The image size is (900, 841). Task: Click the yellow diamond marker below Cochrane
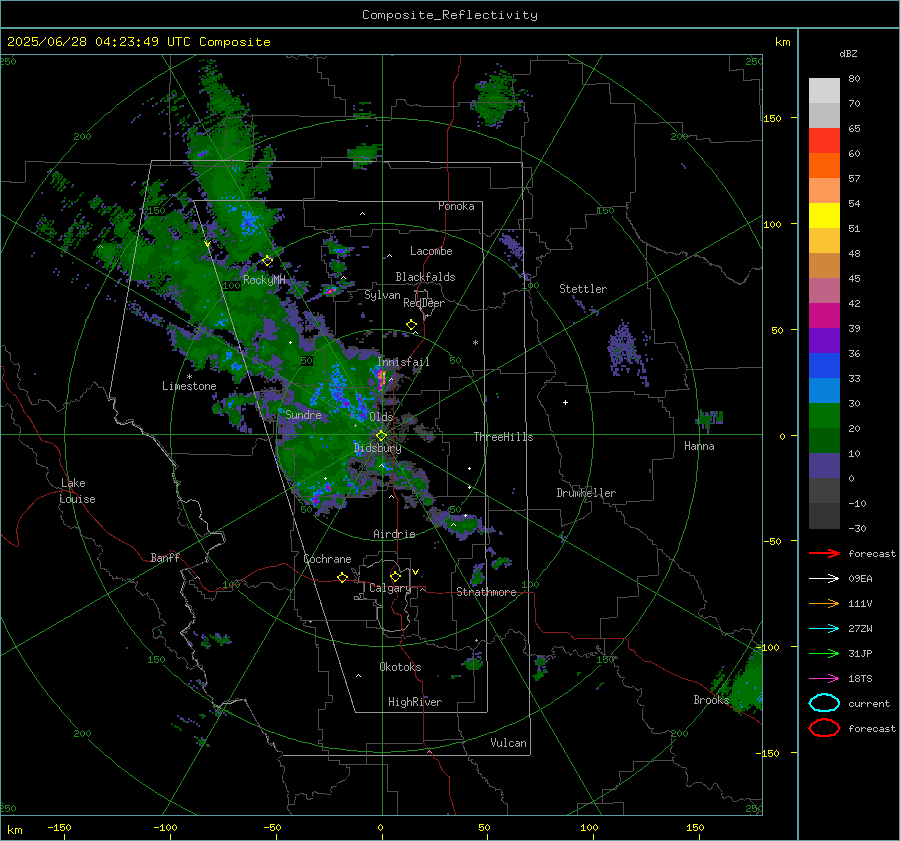point(342,577)
